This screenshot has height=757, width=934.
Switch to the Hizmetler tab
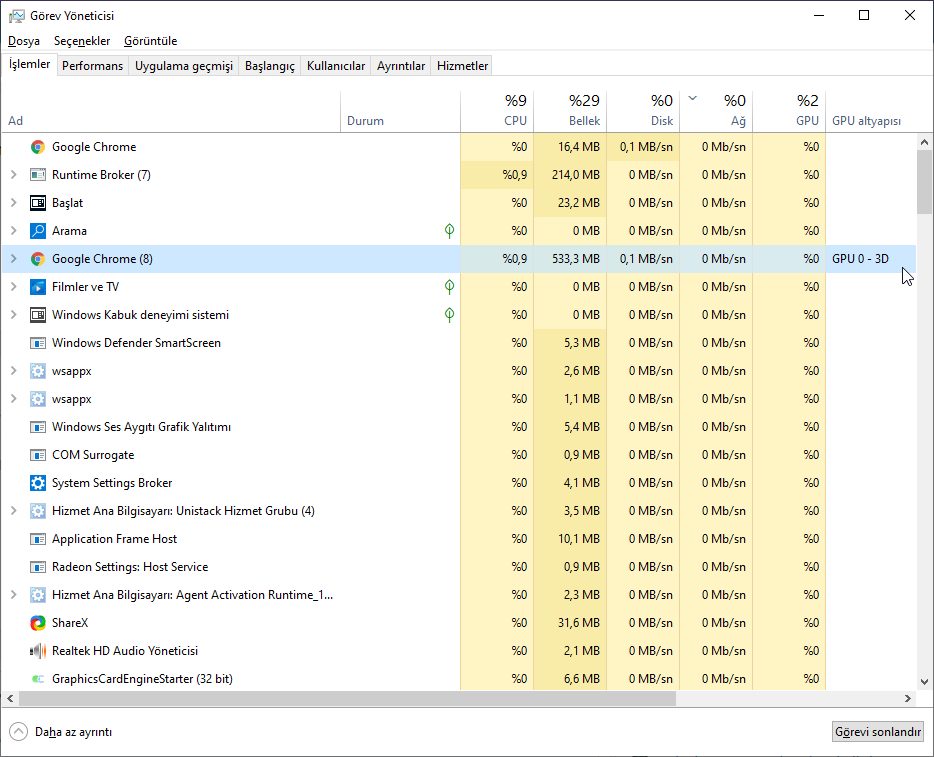click(x=462, y=66)
